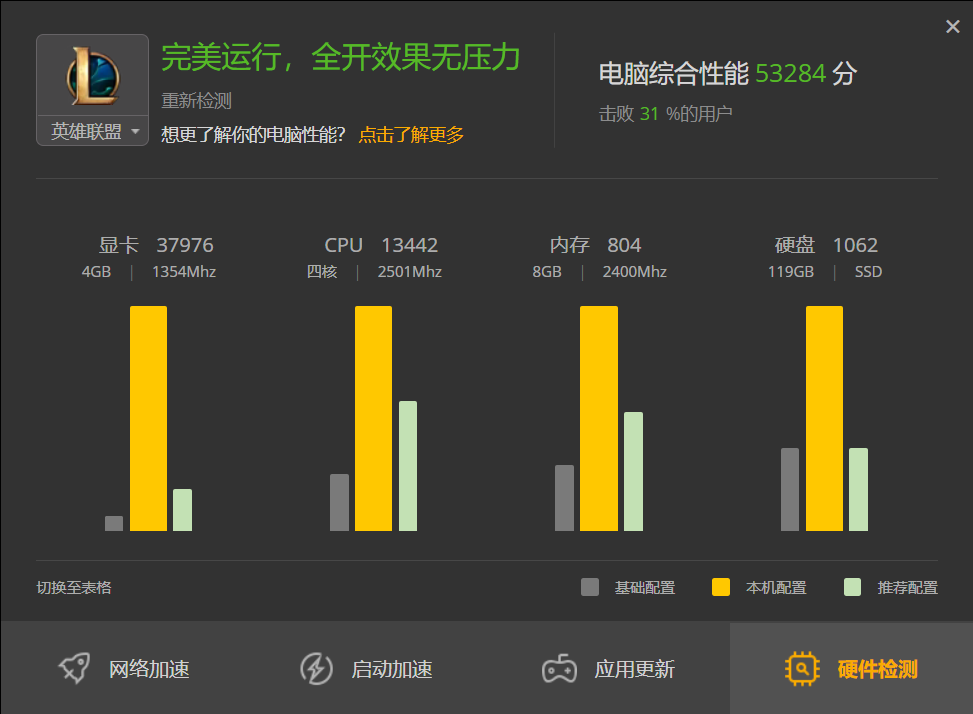Click the gamepad icon for app updates
The width and height of the screenshot is (973, 714).
pos(559,669)
